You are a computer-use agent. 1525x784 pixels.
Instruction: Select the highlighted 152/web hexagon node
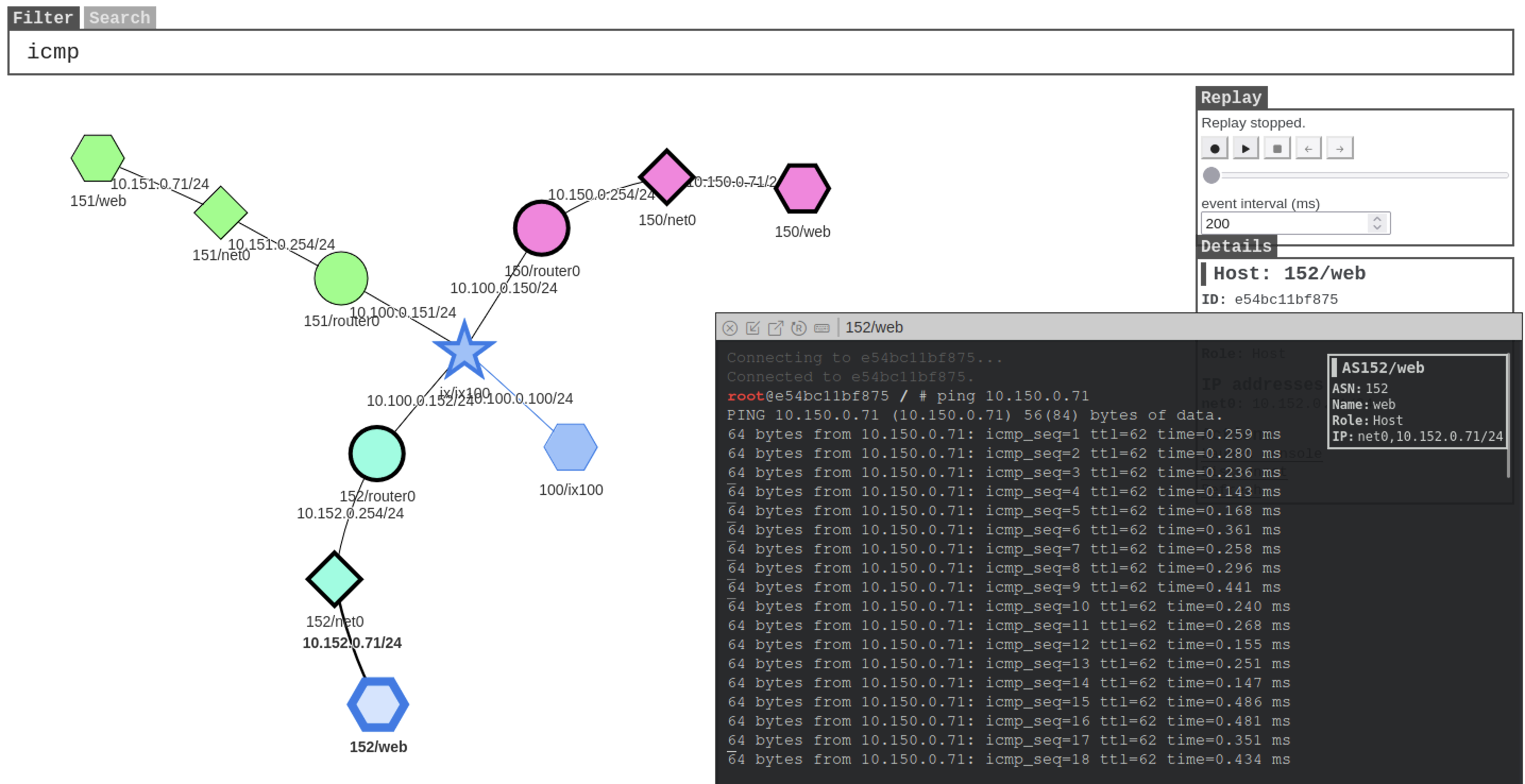(x=378, y=704)
